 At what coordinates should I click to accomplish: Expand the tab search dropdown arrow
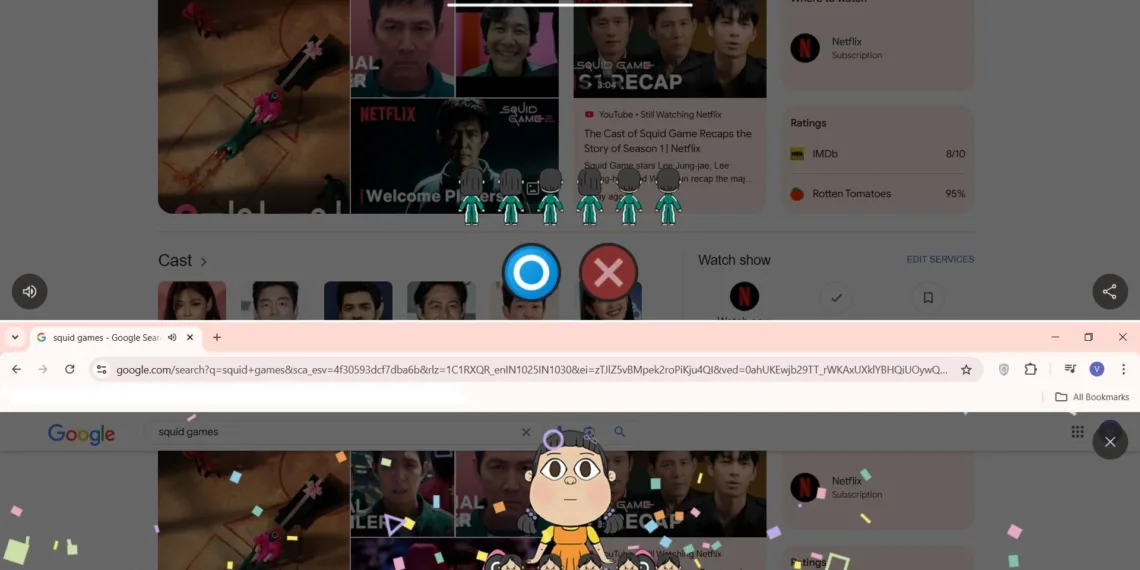coord(14,338)
